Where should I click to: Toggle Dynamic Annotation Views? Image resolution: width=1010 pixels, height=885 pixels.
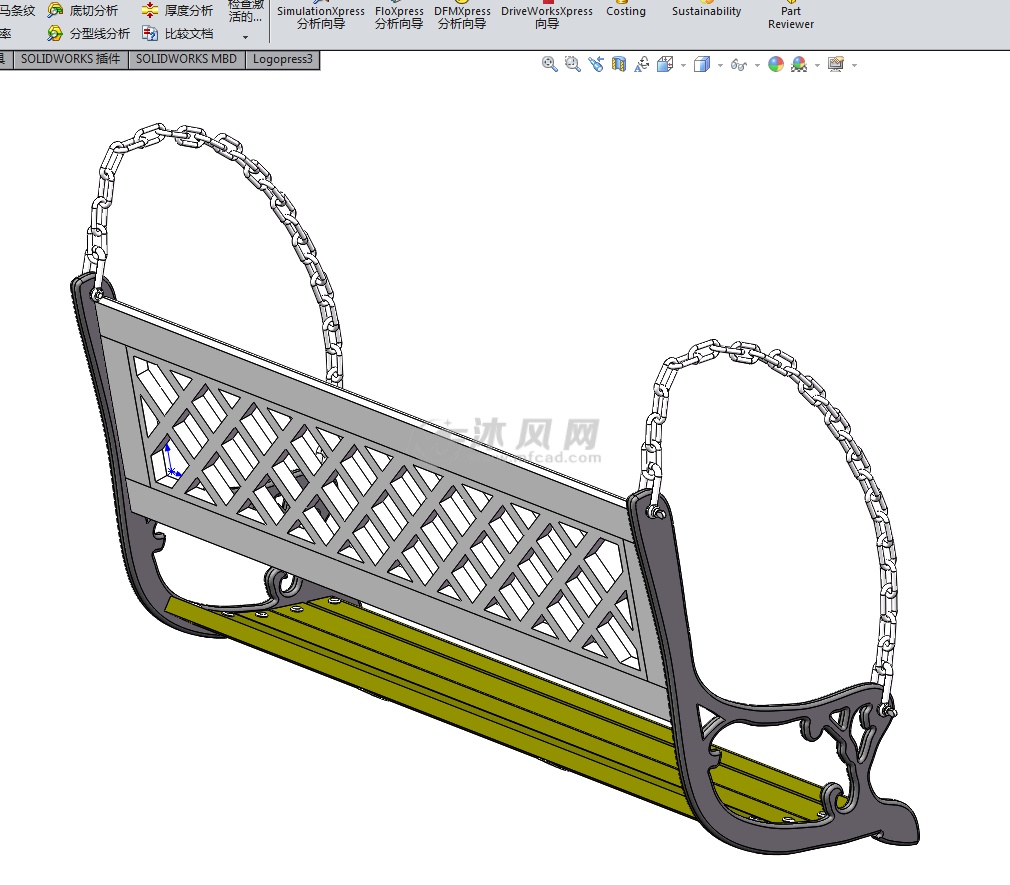pos(642,65)
